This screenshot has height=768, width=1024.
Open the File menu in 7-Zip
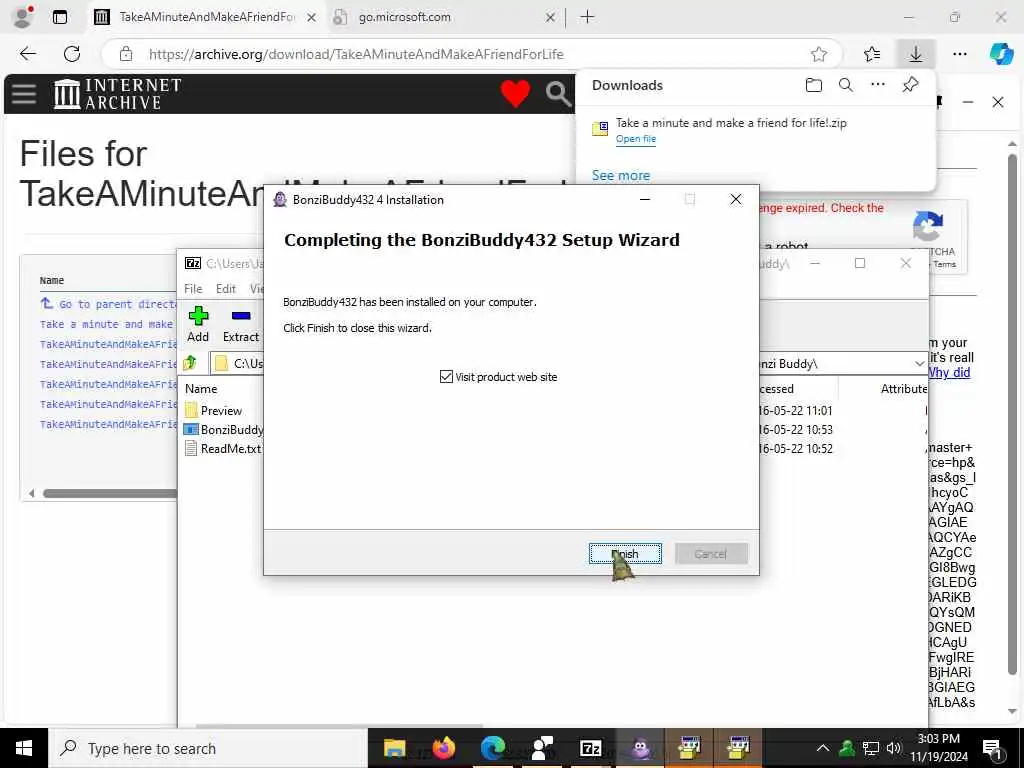click(x=193, y=289)
